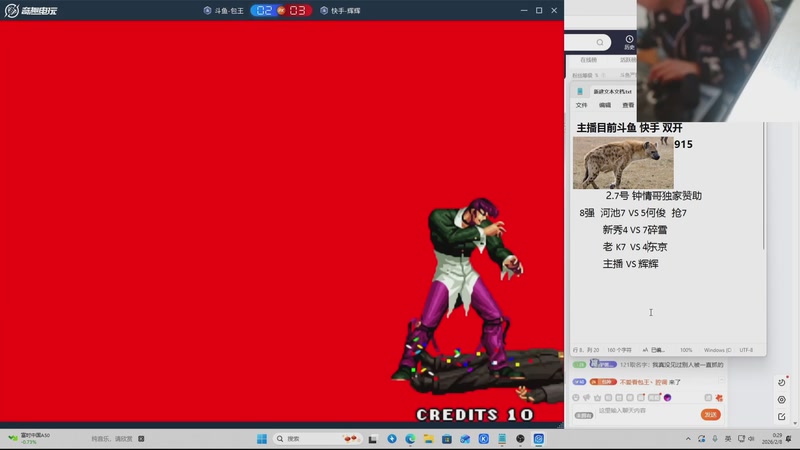
Task: Open the emoji face icon in chat toolbar
Action: pos(576,397)
